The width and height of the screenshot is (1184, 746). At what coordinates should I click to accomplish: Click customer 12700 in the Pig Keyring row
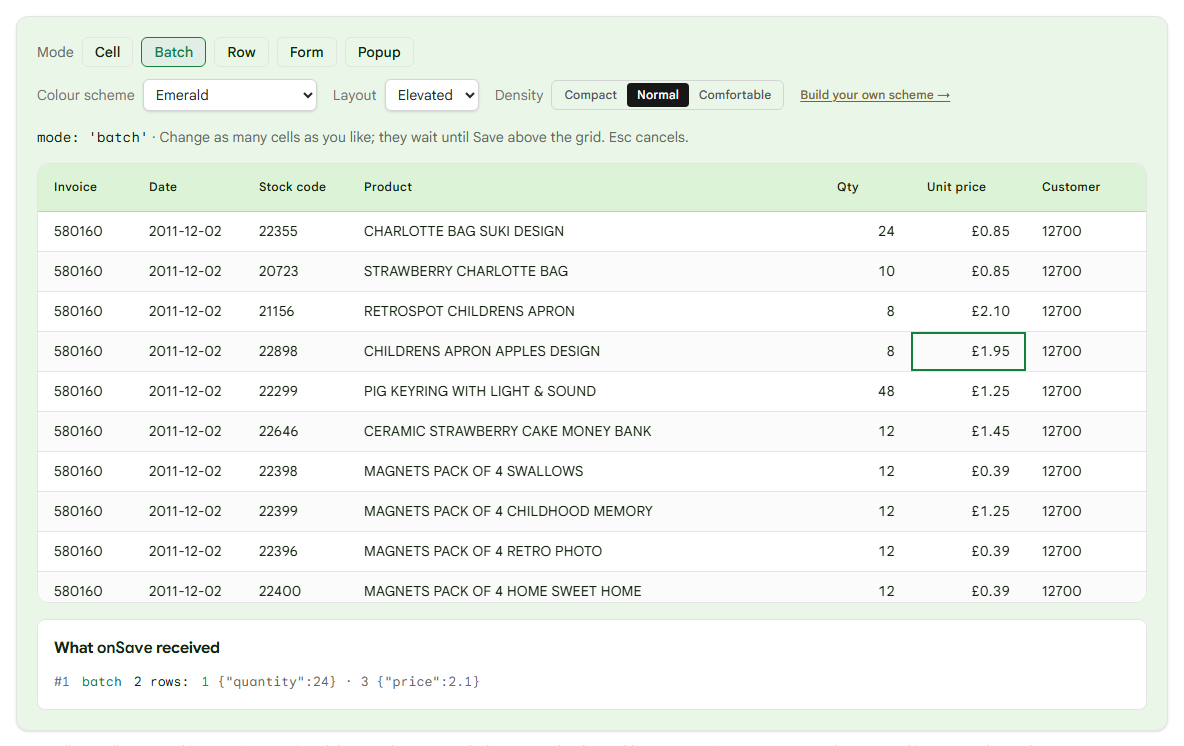point(1086,391)
